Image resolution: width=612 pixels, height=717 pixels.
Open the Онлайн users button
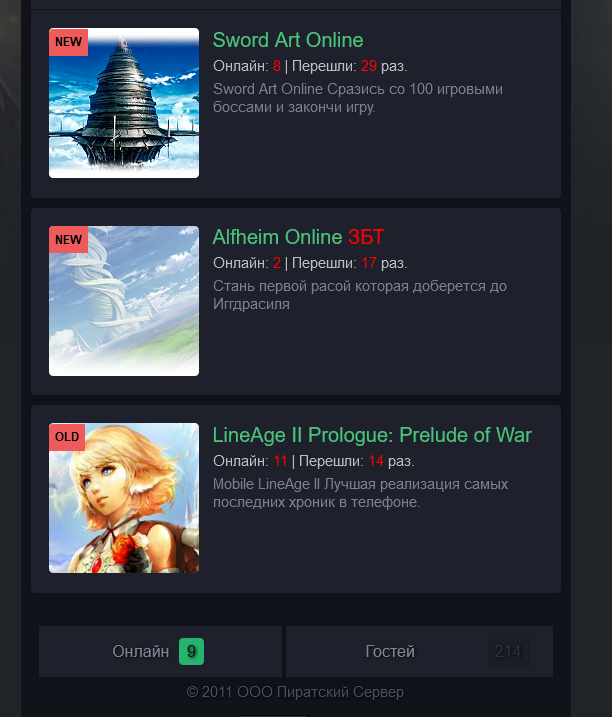coord(161,651)
